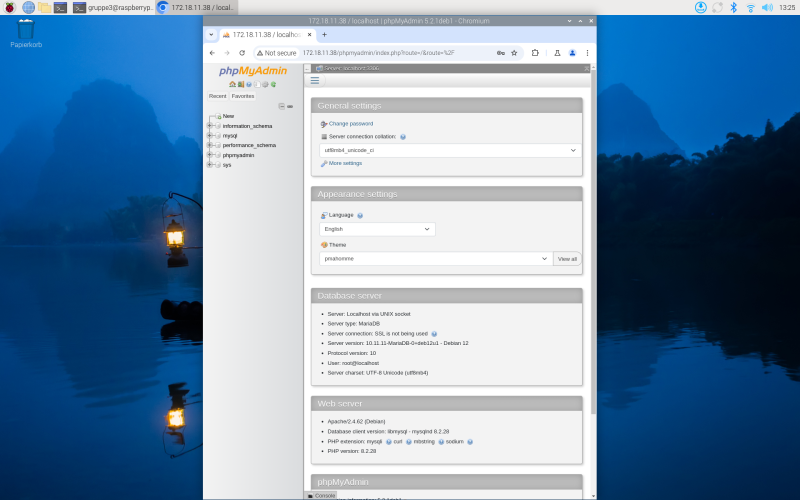
Task: Collapse all navigation tree items
Action: click(281, 106)
